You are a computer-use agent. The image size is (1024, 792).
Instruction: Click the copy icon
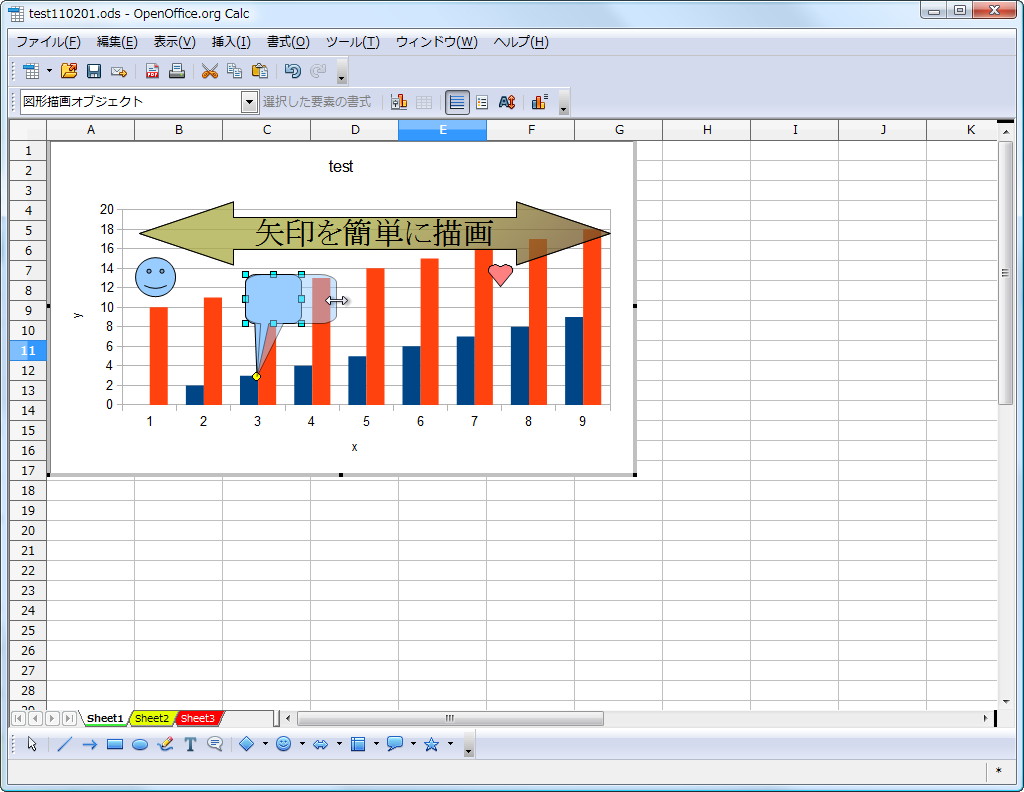point(234,71)
